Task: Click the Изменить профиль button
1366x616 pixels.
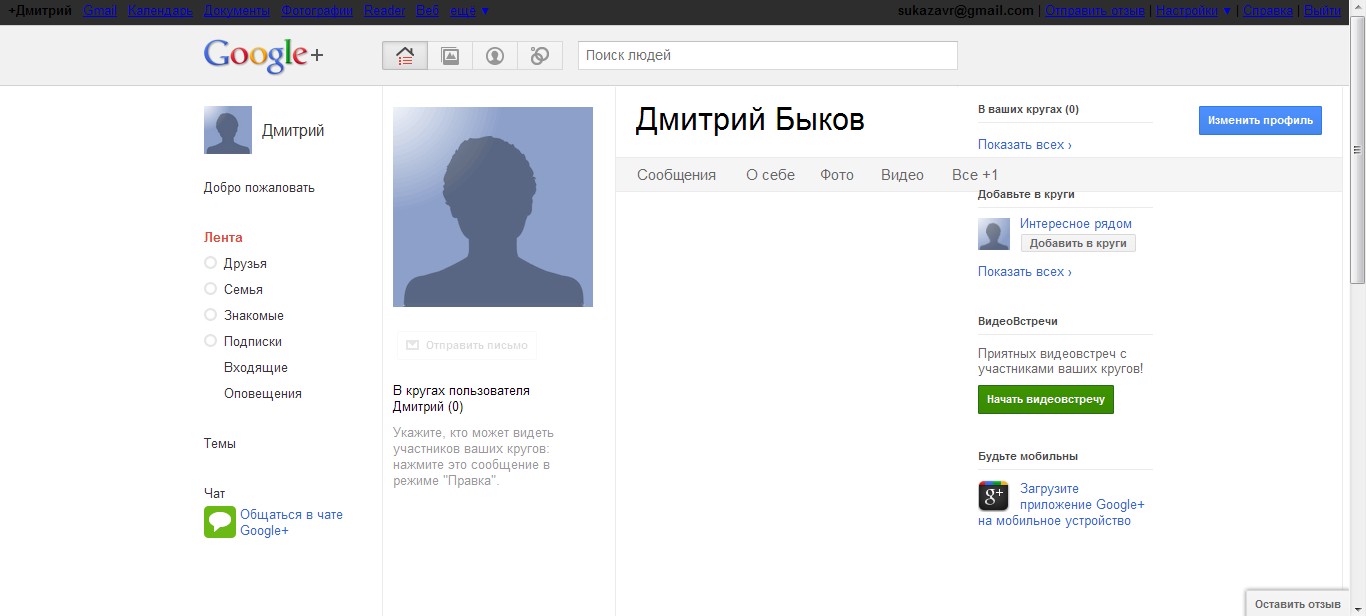Action: point(1260,120)
